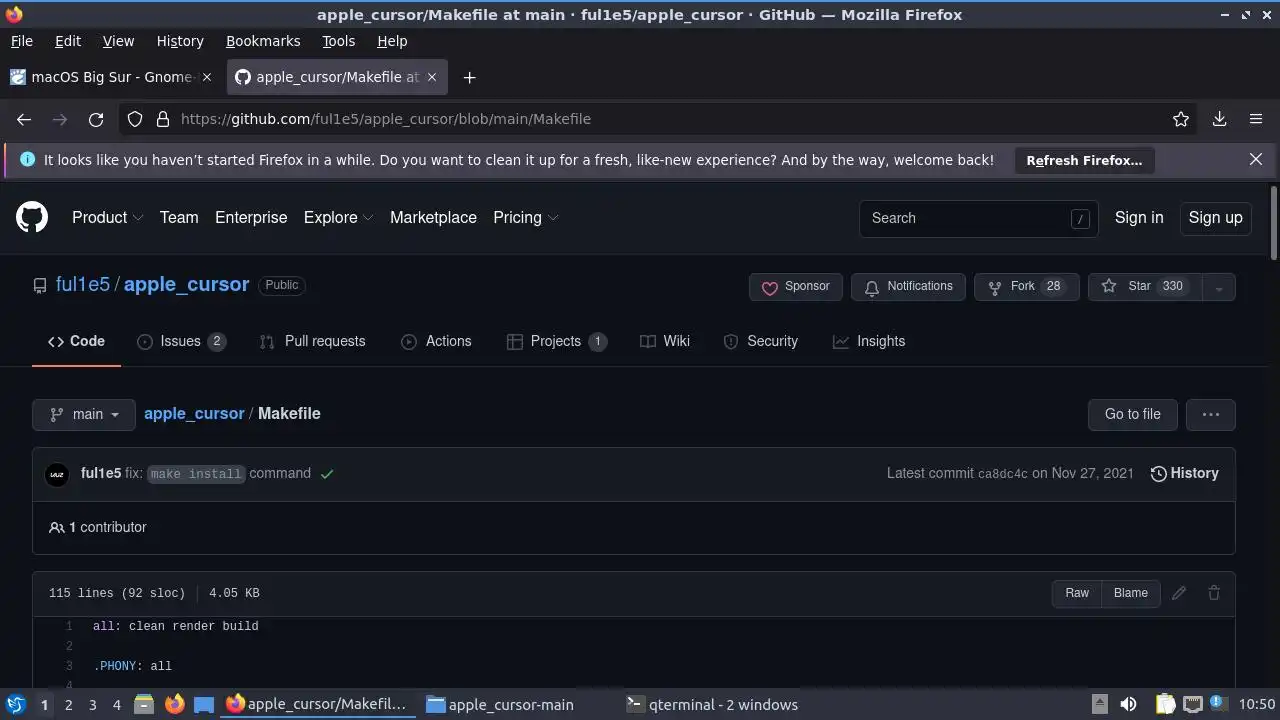The image size is (1280, 720).
Task: Click the trash delete file icon
Action: [1214, 593]
